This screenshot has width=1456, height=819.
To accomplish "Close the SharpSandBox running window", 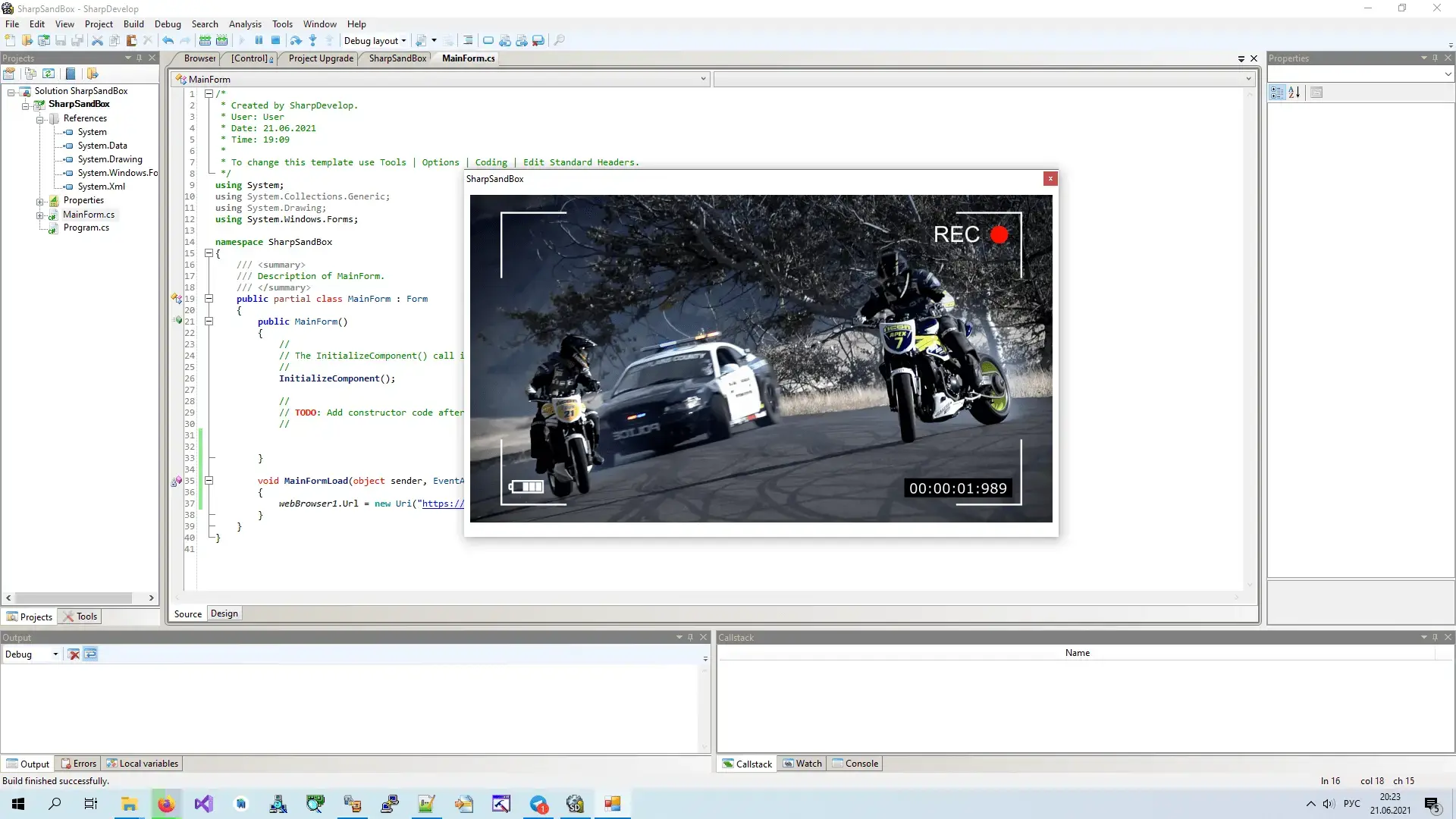I will point(1050,179).
